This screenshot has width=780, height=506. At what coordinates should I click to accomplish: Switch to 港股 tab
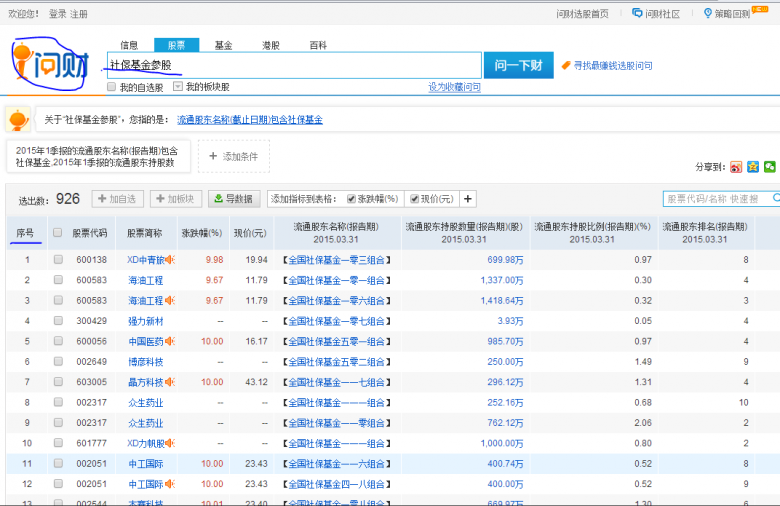pos(271,45)
